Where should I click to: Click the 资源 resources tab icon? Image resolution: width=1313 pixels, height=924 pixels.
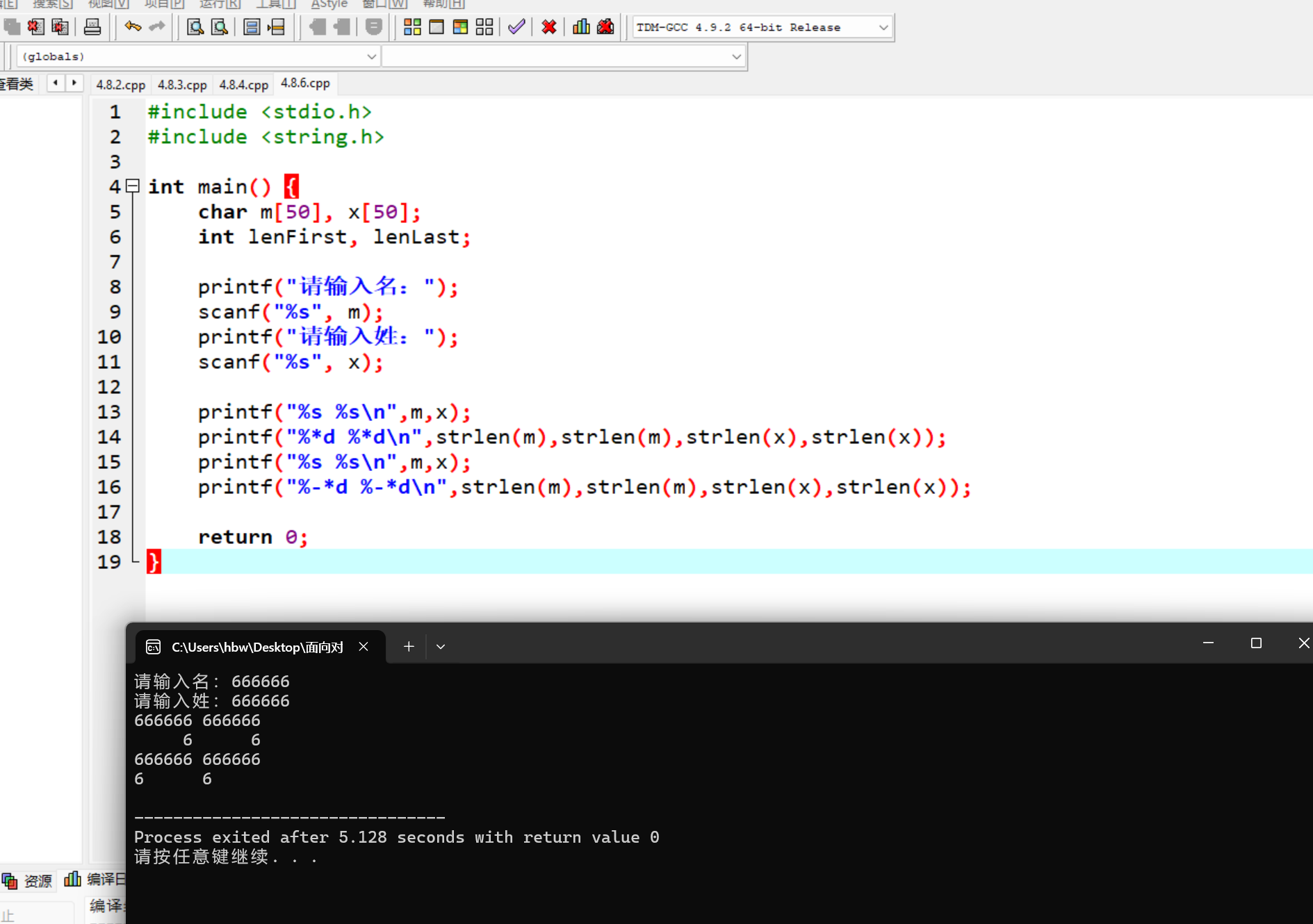coord(10,881)
